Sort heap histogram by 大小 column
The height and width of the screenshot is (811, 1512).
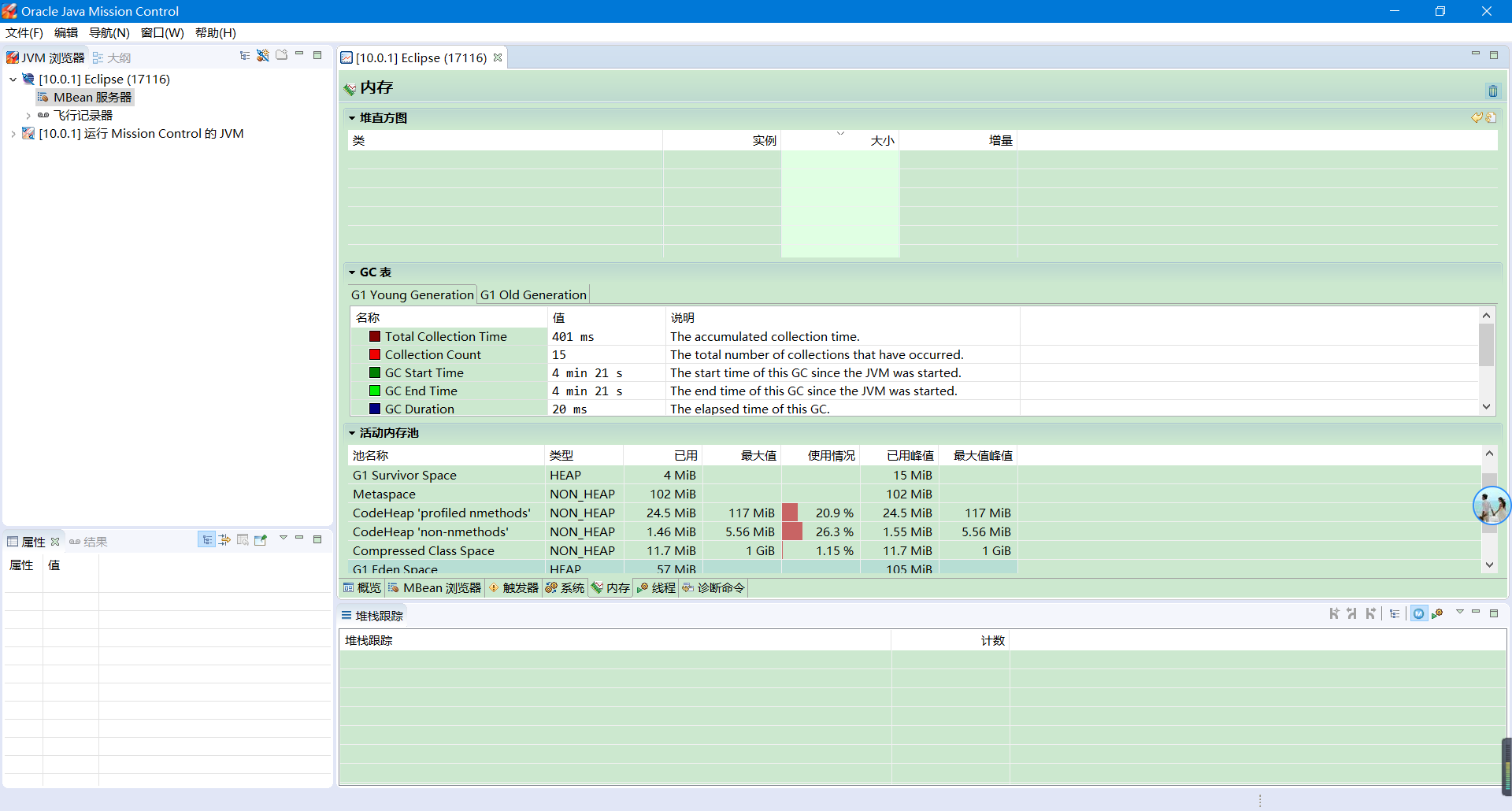(x=840, y=140)
